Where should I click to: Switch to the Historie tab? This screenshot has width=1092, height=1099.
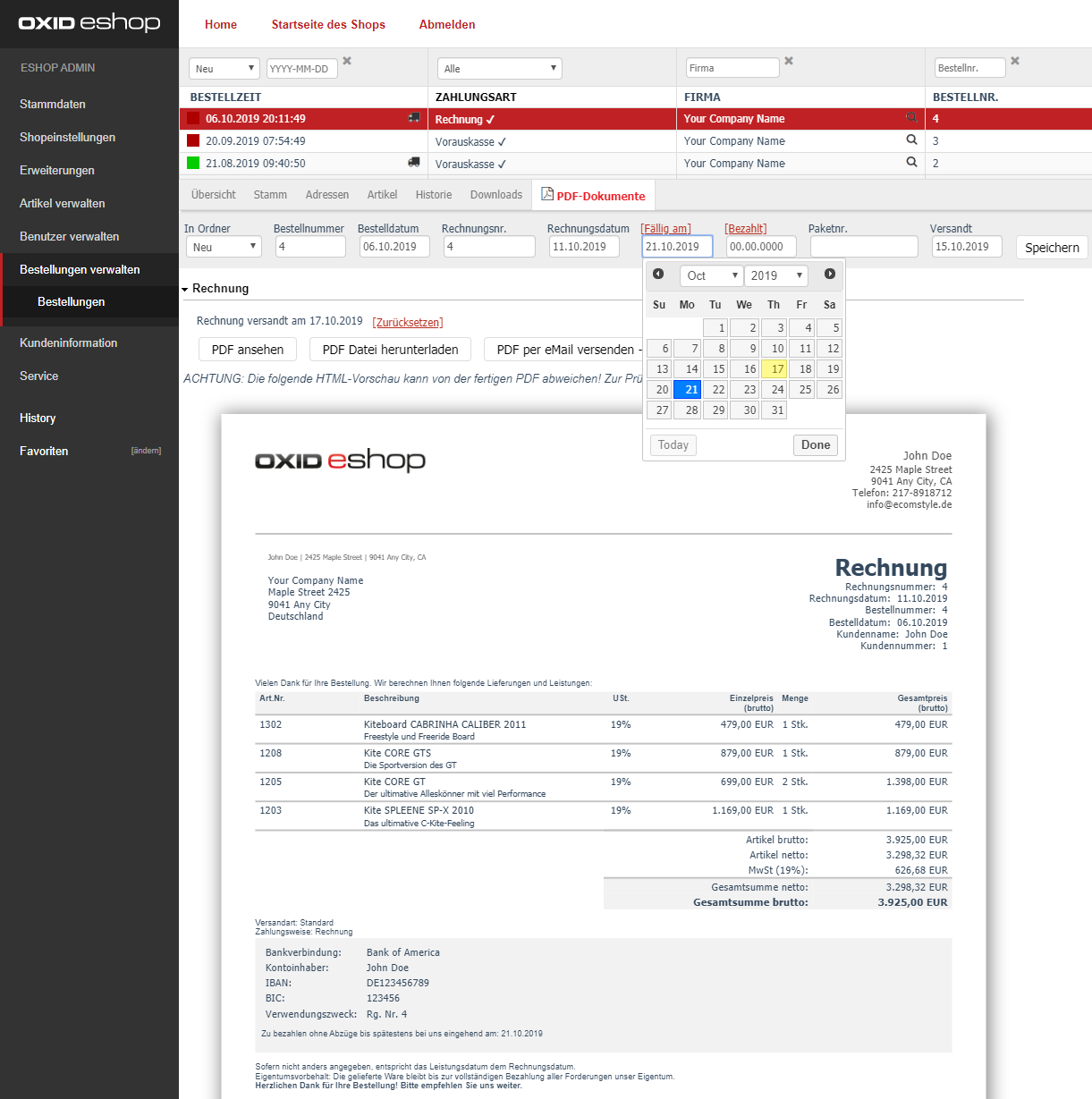tap(434, 195)
